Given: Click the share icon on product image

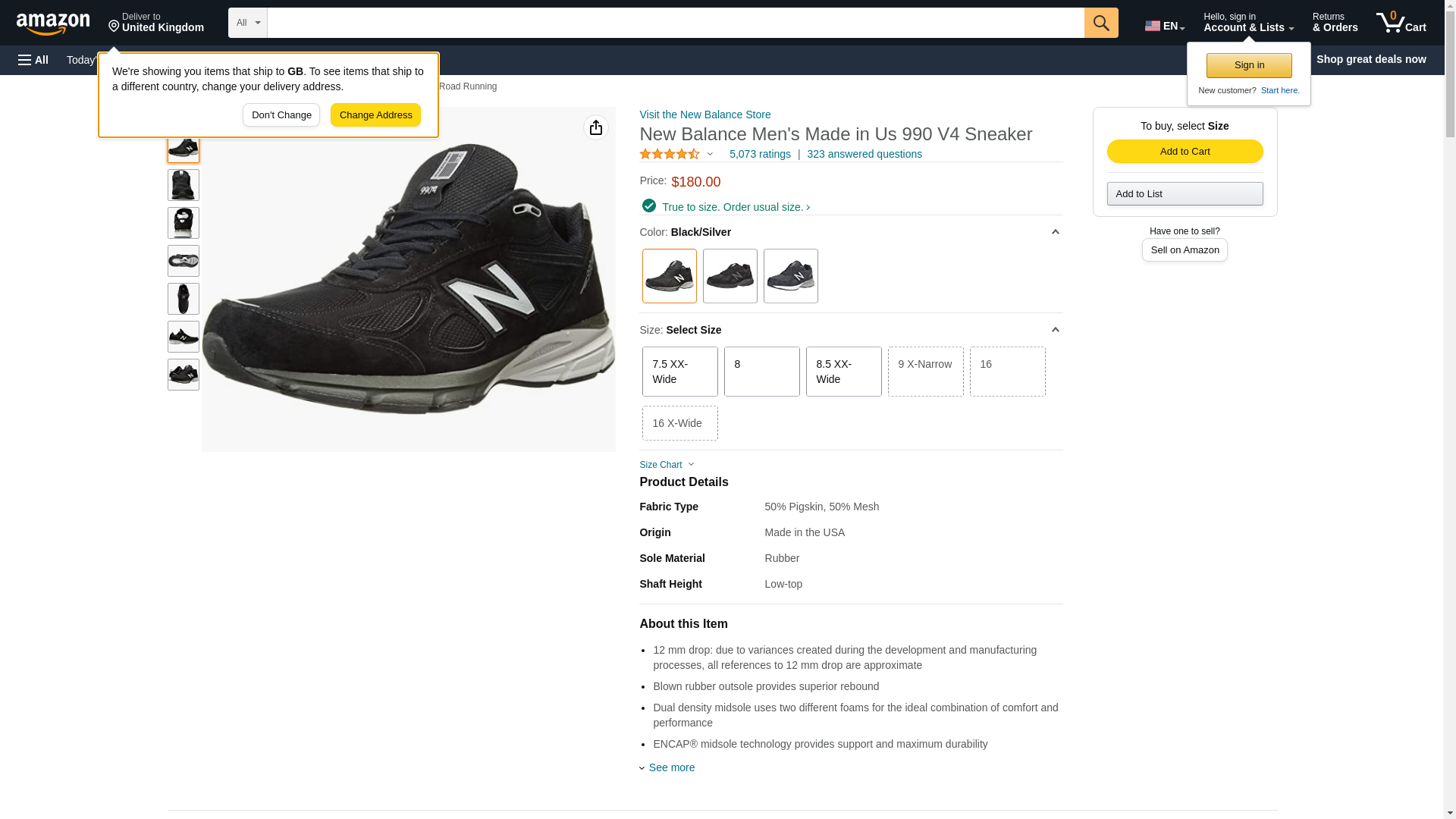Looking at the screenshot, I should tap(595, 127).
